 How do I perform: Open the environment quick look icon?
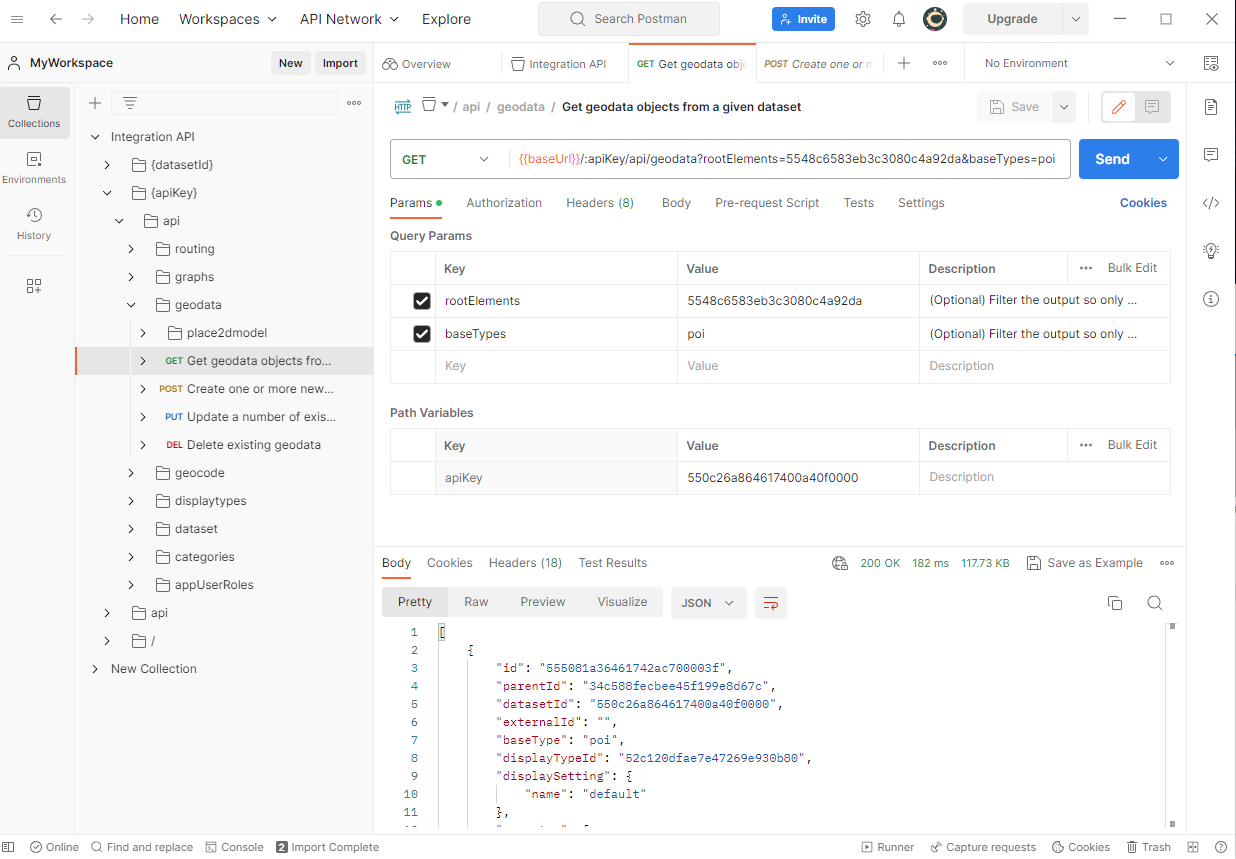(x=1211, y=63)
